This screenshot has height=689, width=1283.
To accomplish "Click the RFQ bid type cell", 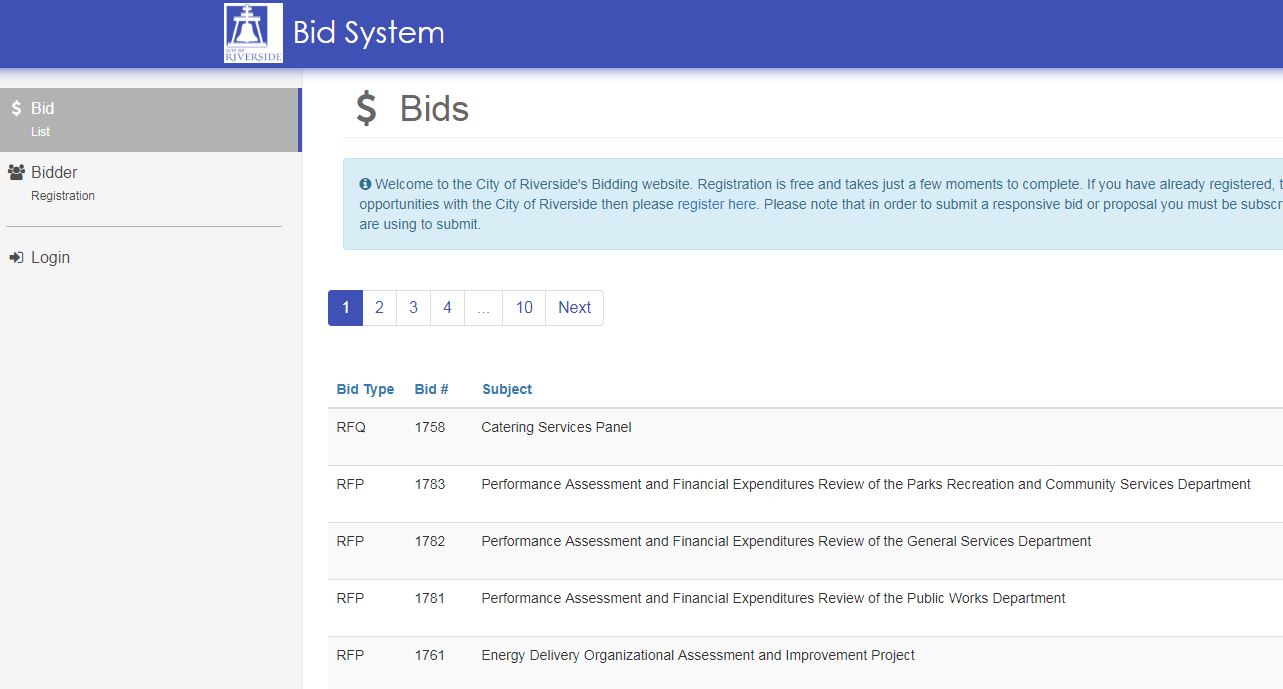I will tap(351, 427).
